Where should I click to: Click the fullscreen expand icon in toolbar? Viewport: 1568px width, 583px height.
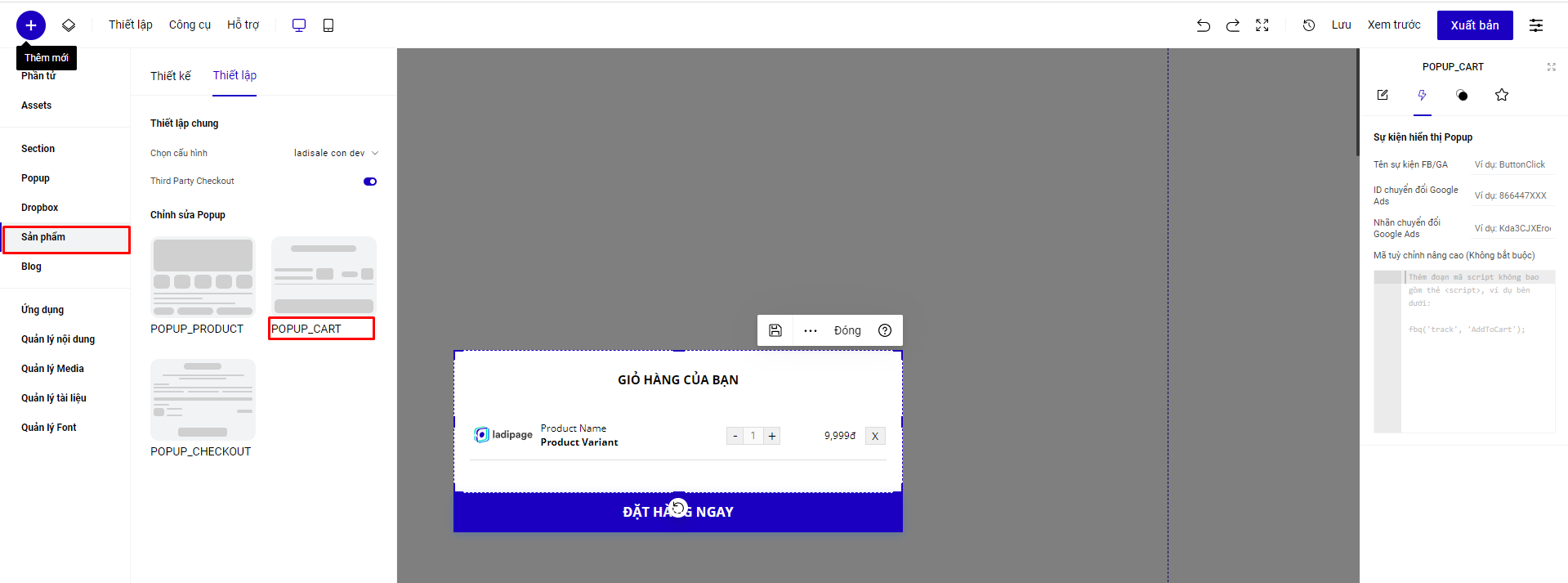tap(1262, 25)
